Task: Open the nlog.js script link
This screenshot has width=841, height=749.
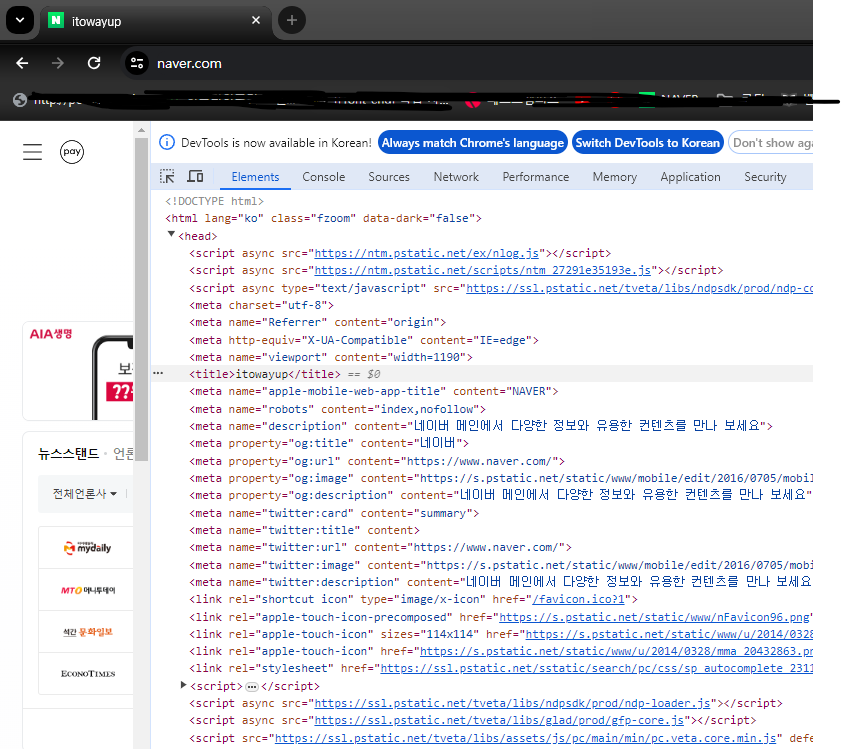Action: tap(426, 253)
